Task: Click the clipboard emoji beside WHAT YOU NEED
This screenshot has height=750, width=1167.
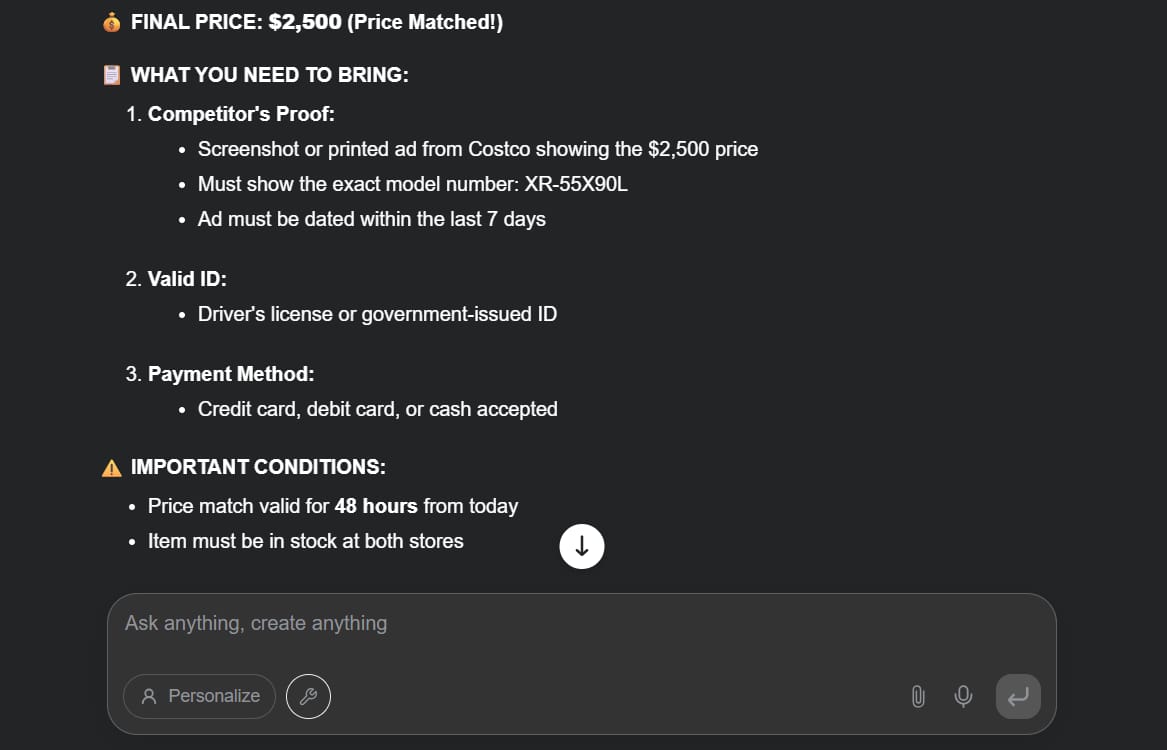Action: point(112,75)
